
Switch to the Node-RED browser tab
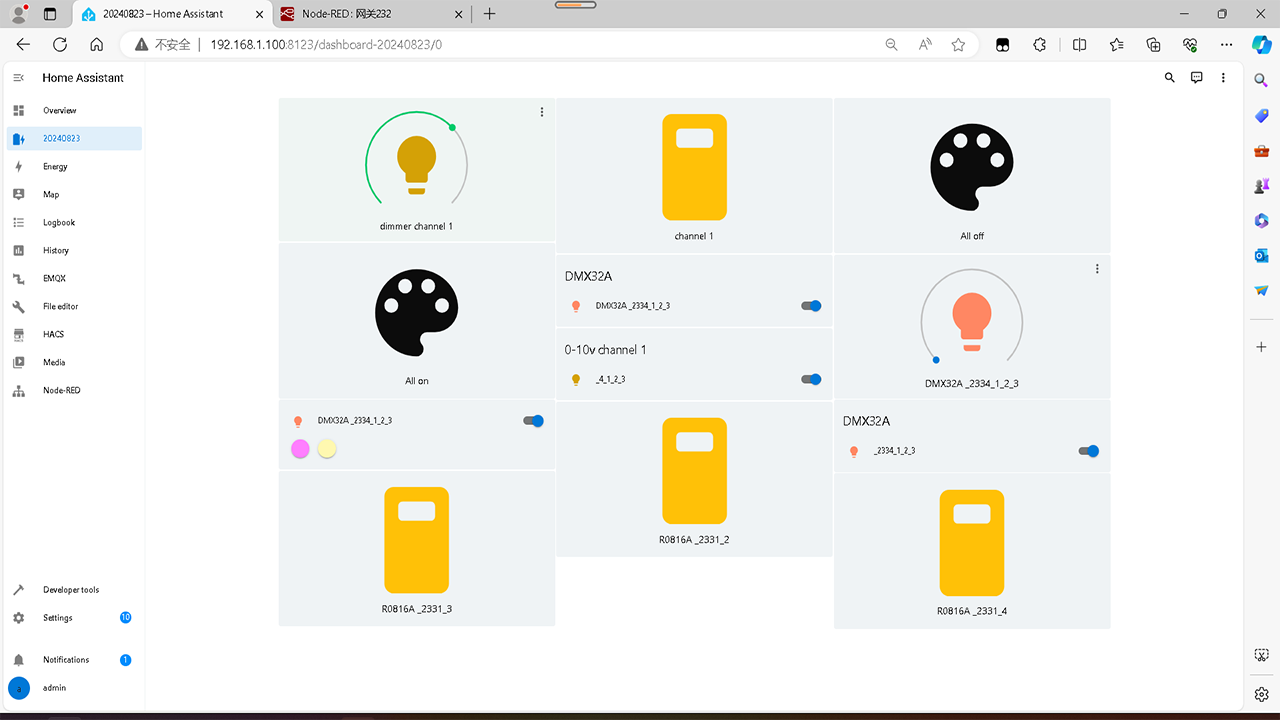[370, 14]
